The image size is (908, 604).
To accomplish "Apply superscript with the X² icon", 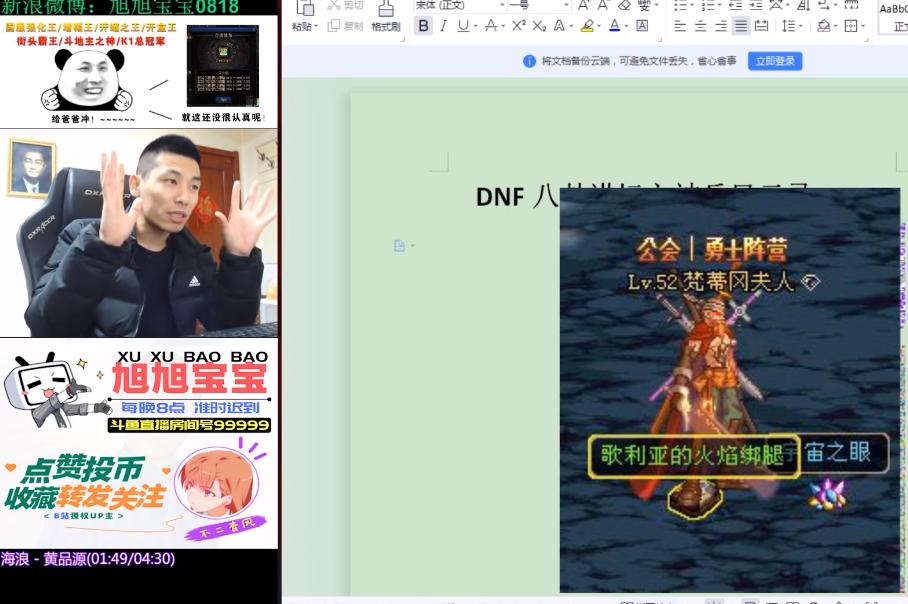I will click(517, 27).
